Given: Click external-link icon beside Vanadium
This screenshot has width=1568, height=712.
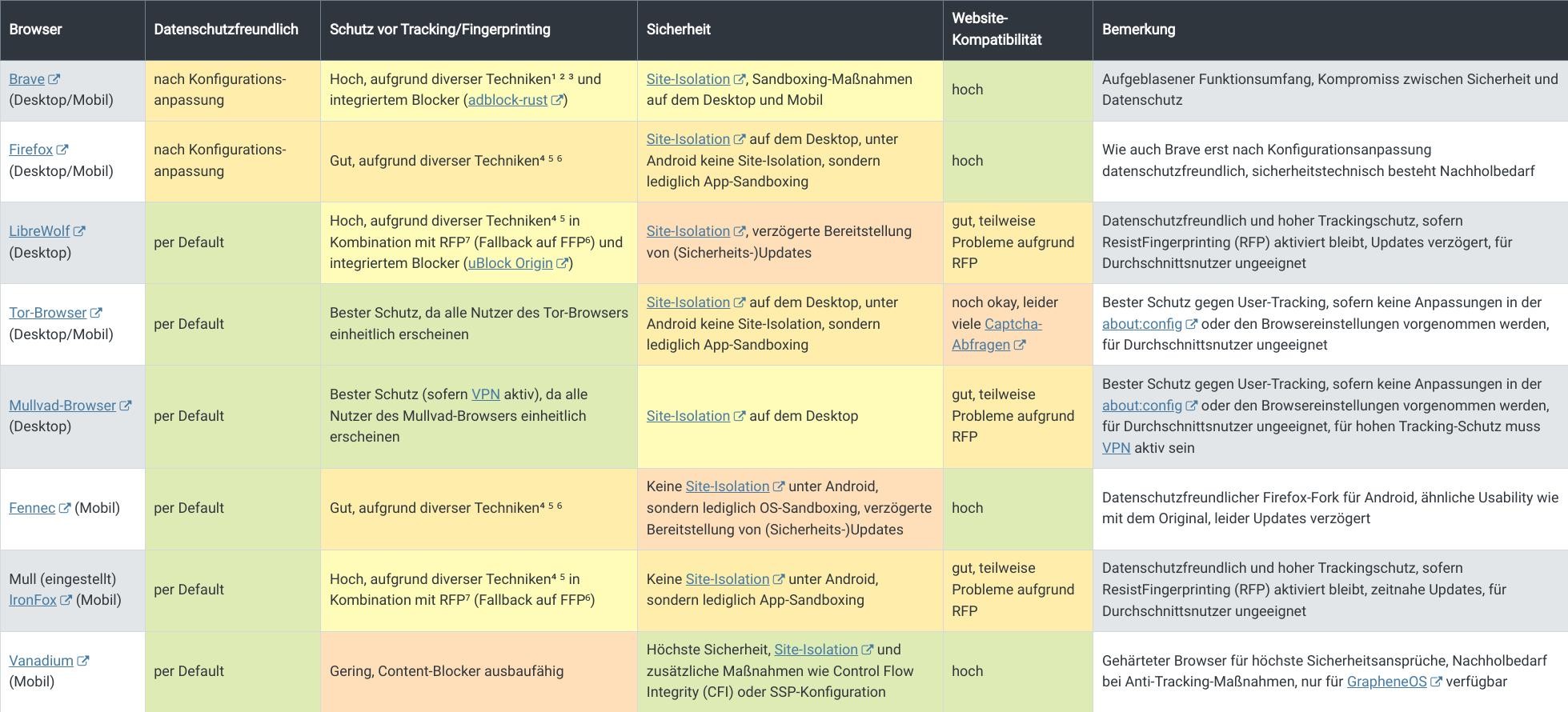Looking at the screenshot, I should [83, 661].
